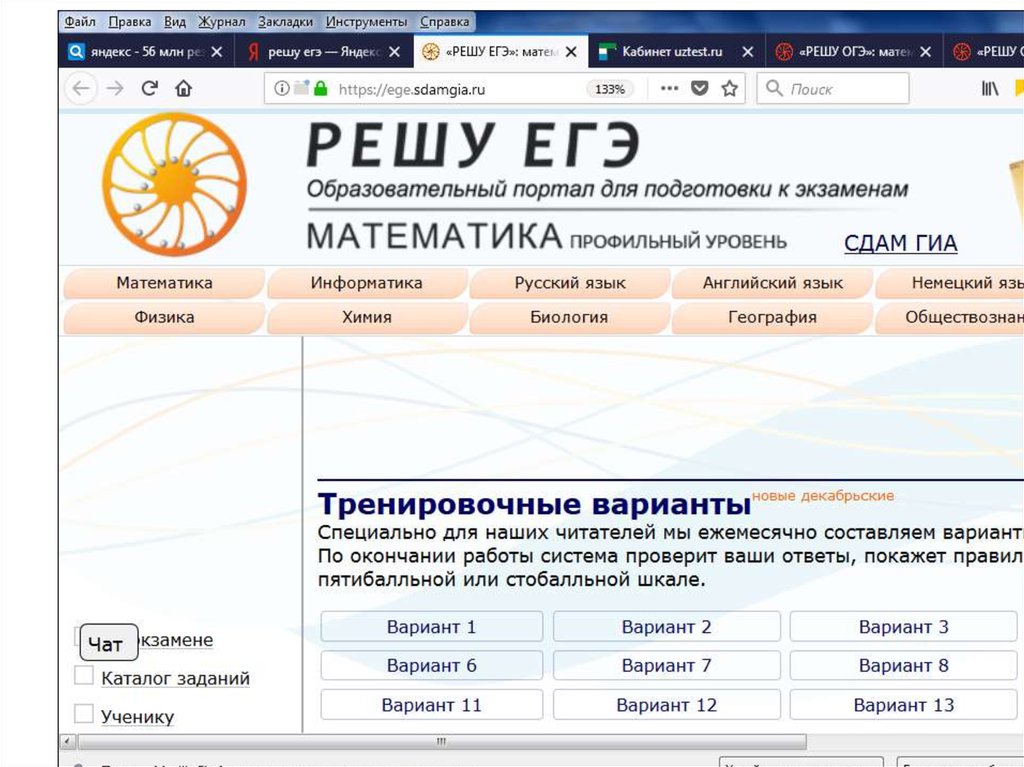Viewport: 1024px width, 767px height.
Task: Save page to Pocket icon
Action: (x=699, y=88)
